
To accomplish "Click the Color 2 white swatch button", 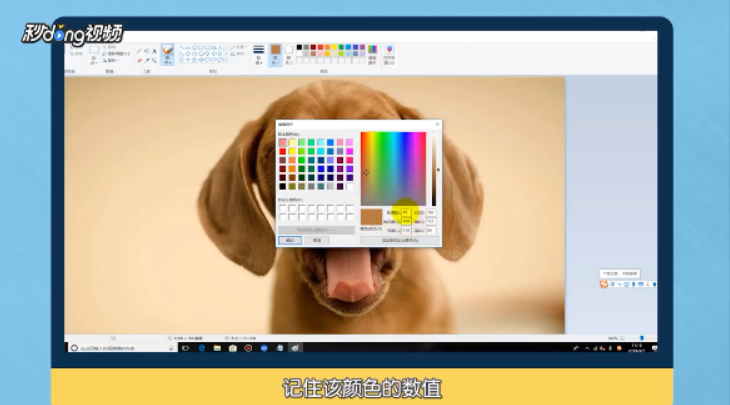I will coord(289,55).
